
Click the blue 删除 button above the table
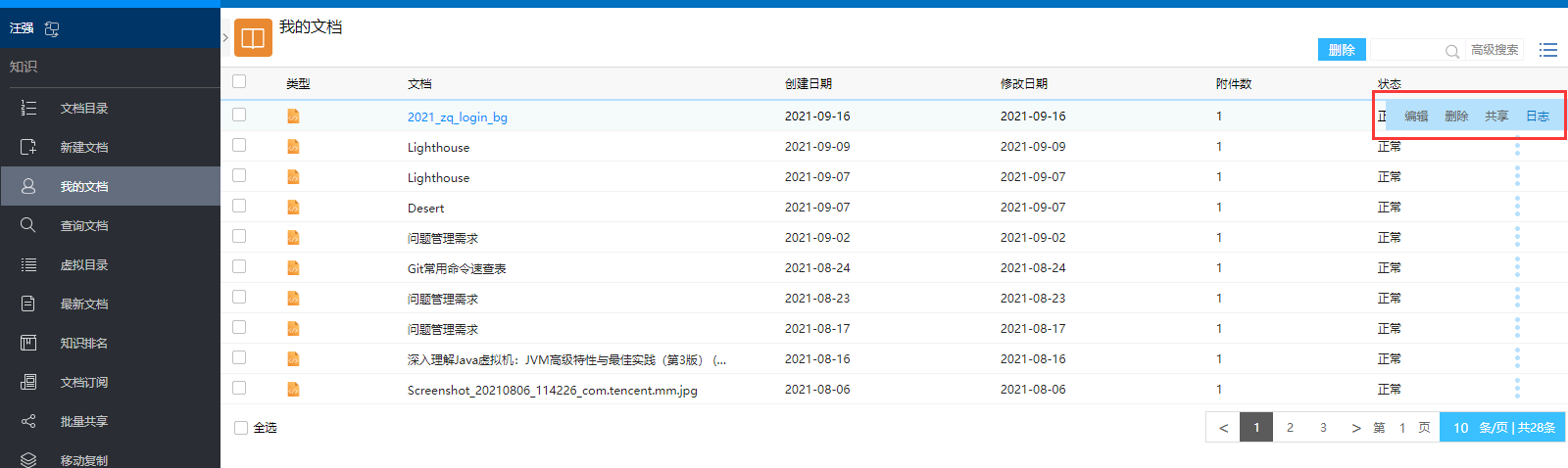tap(1342, 50)
